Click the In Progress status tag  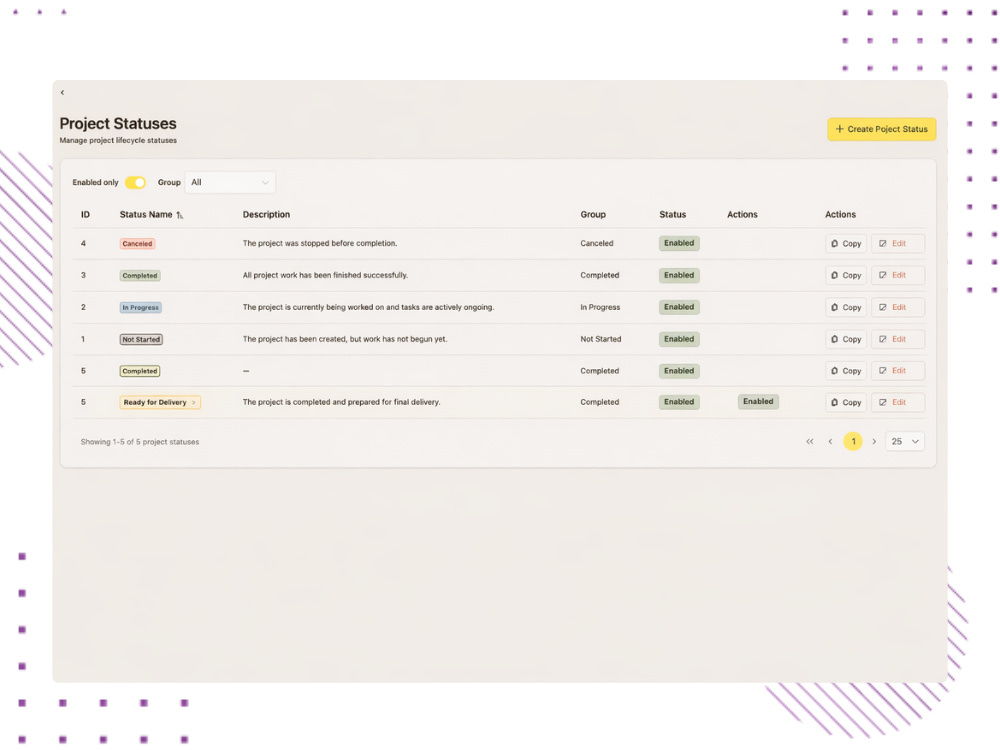[x=141, y=307]
